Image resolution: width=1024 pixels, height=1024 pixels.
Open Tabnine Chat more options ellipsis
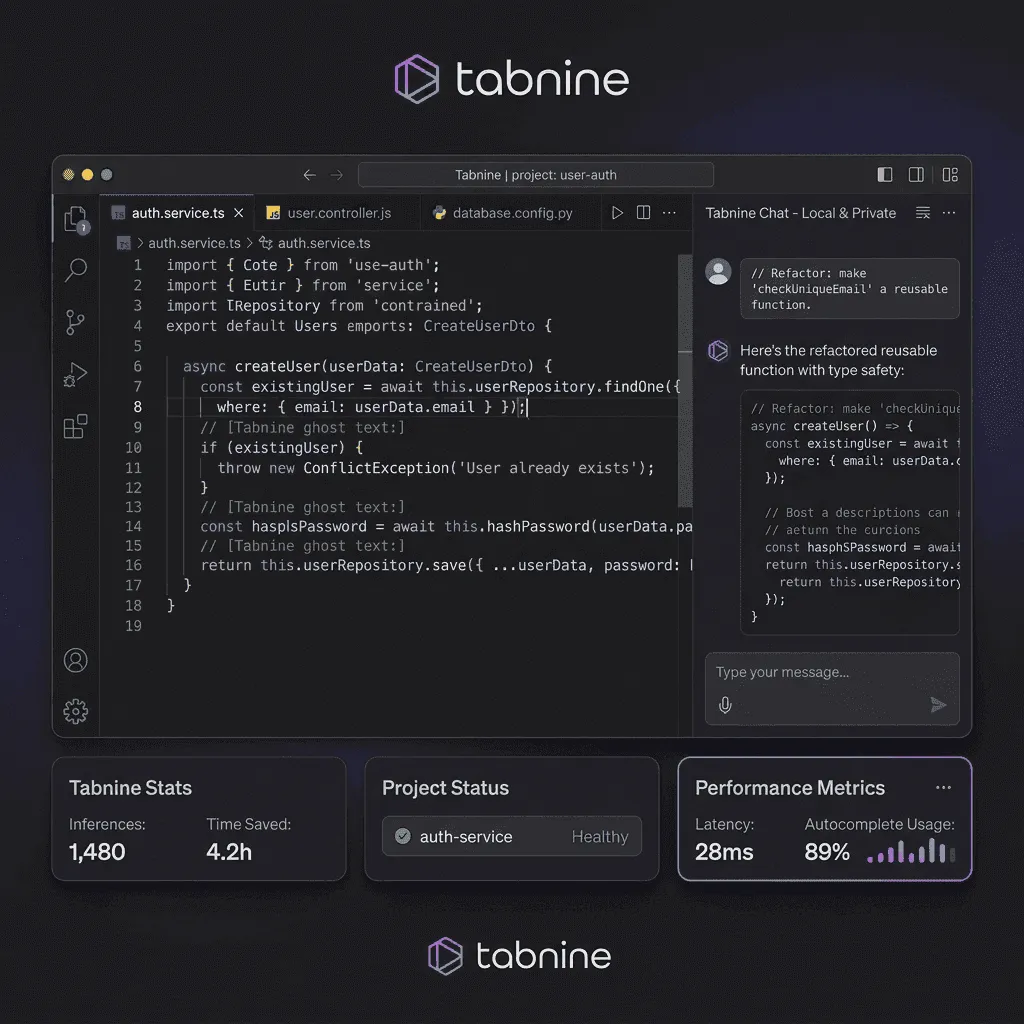[949, 213]
